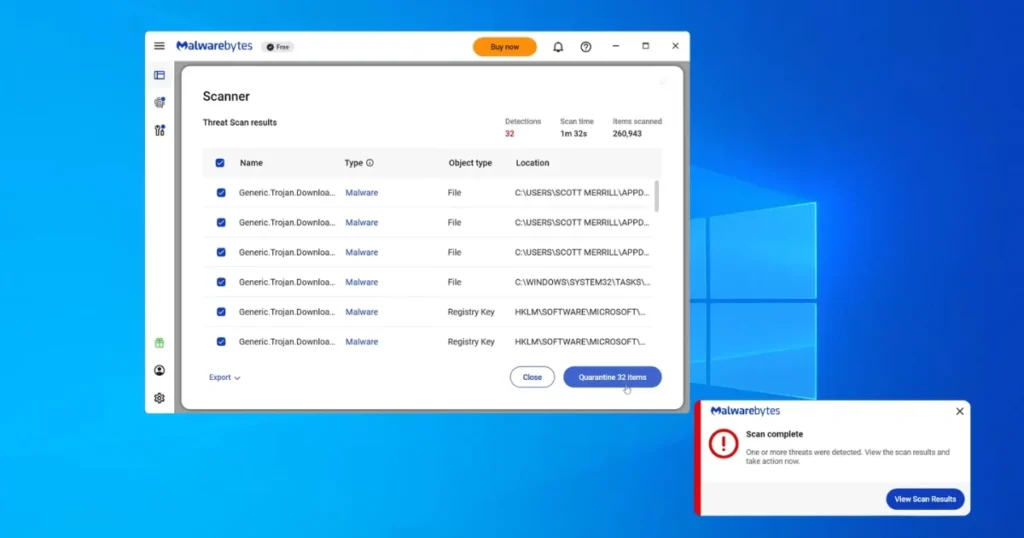Click the Free edition badge
The image size is (1024, 538).
click(x=278, y=47)
